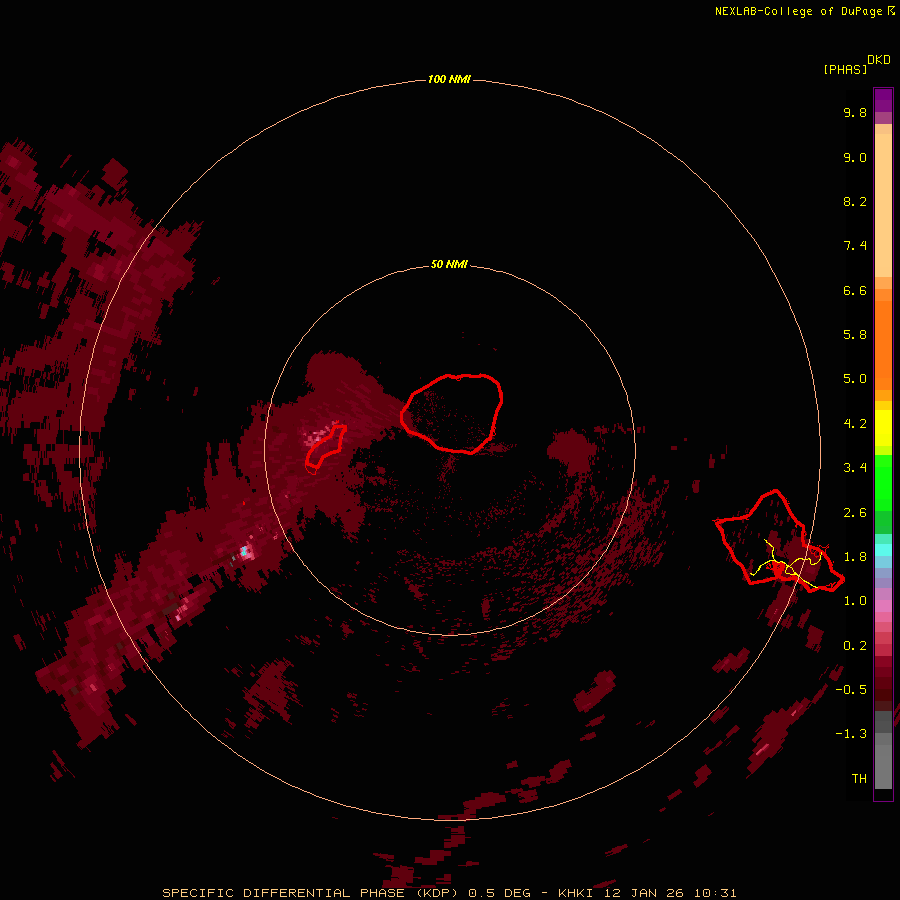Click the yellow segment of the color bar
Viewport: 900px width, 900px height.
[883, 428]
